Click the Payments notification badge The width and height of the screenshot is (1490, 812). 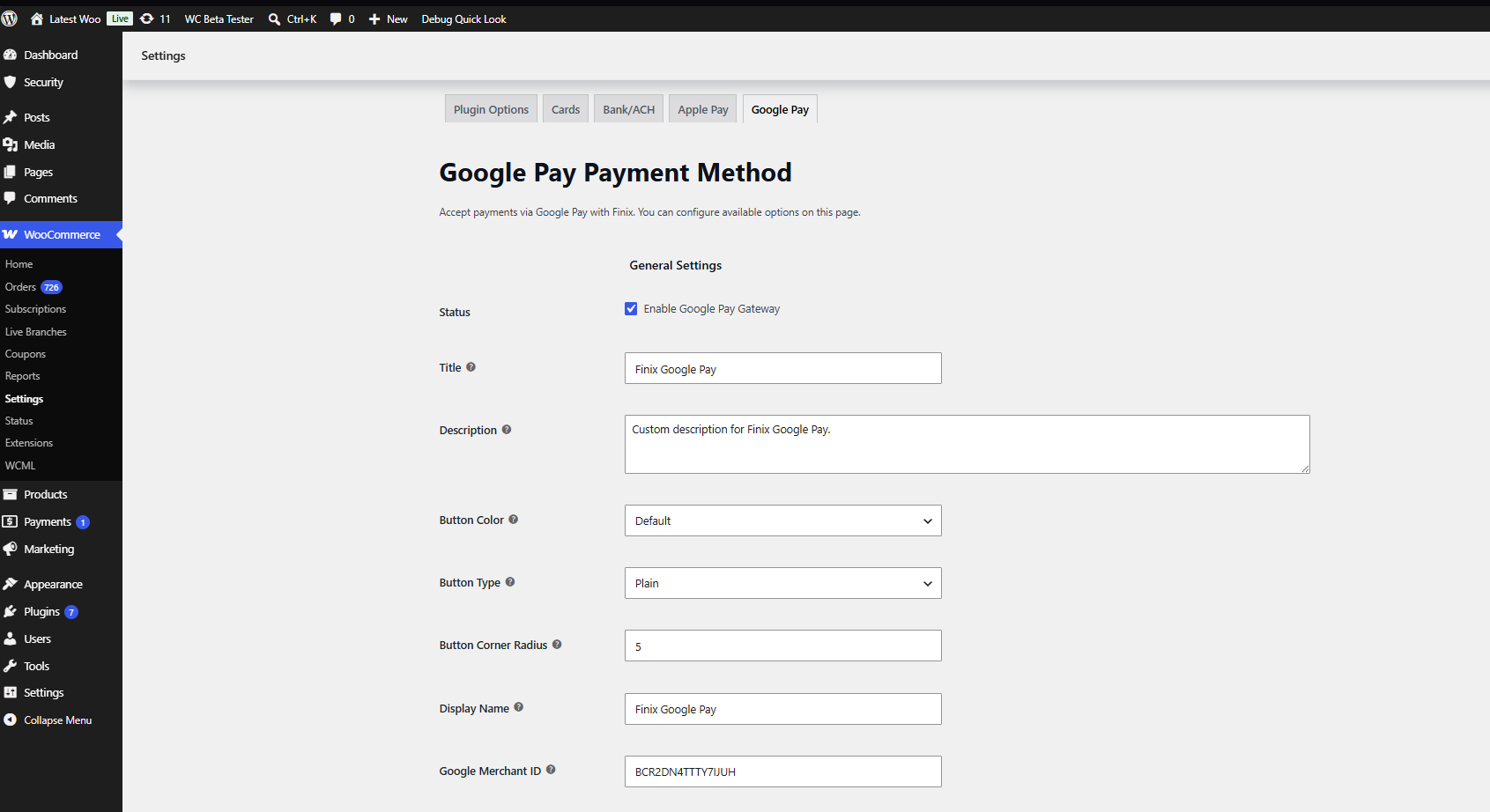point(83,522)
